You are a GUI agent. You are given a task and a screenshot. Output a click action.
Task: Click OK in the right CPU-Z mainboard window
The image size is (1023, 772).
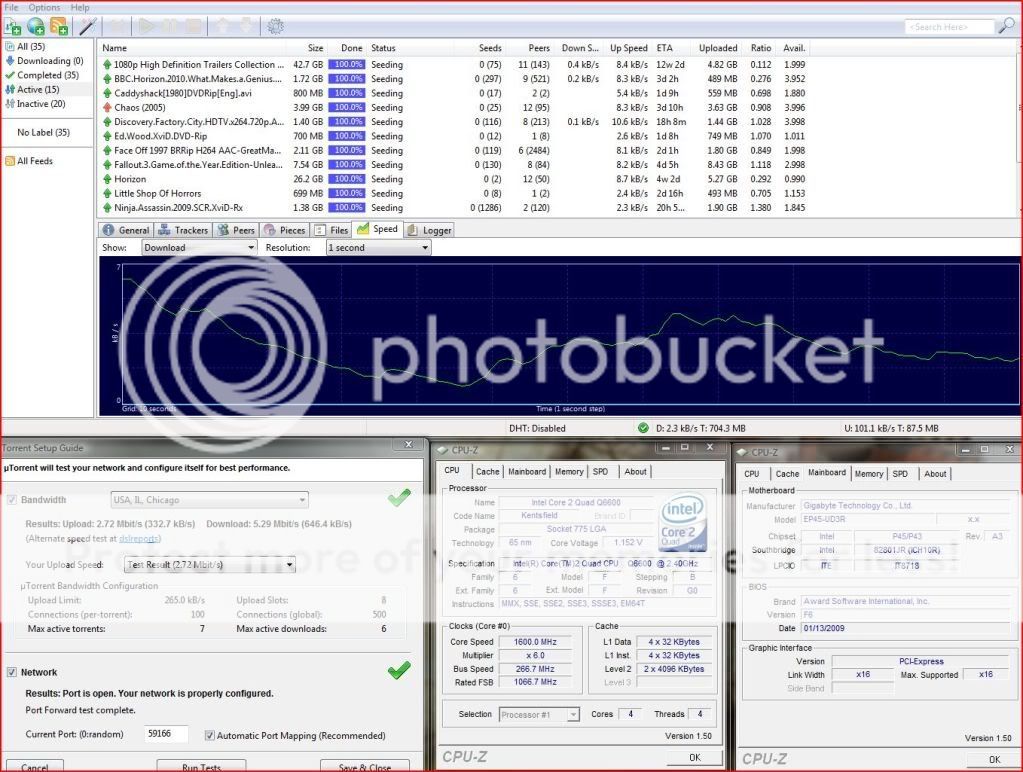point(994,759)
